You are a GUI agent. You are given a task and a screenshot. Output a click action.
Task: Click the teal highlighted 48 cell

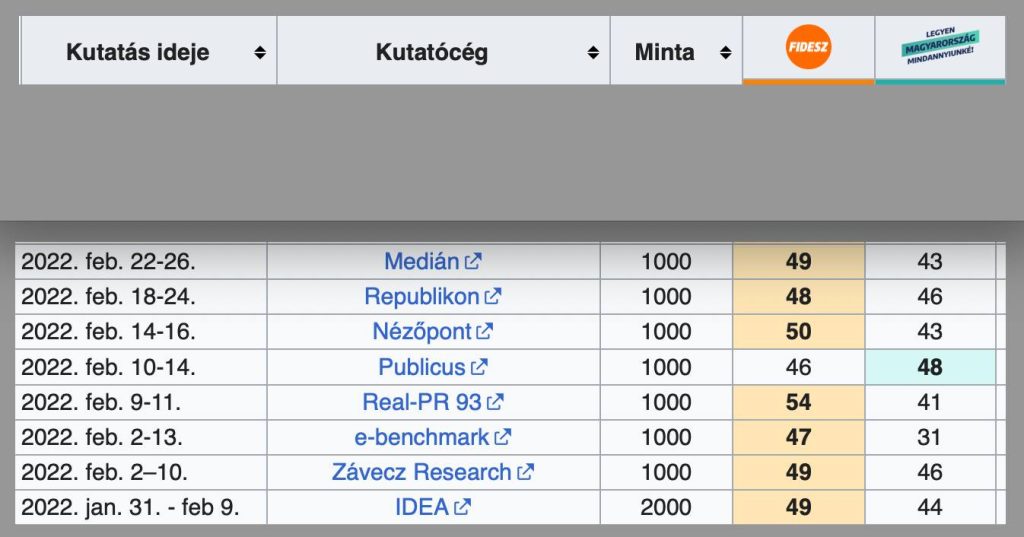click(x=930, y=367)
